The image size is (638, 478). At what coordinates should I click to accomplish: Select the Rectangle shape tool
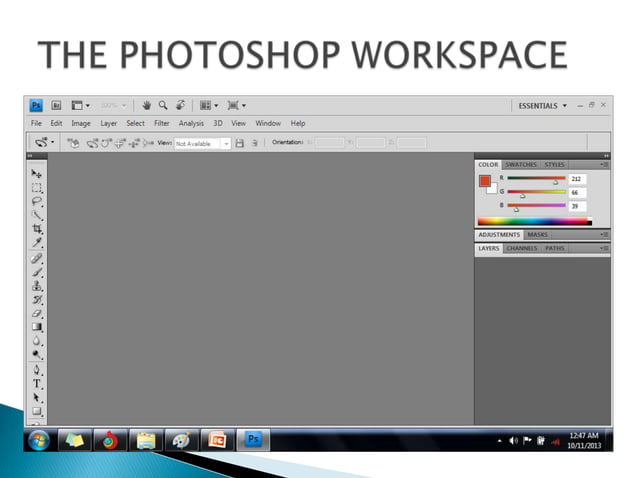37,411
